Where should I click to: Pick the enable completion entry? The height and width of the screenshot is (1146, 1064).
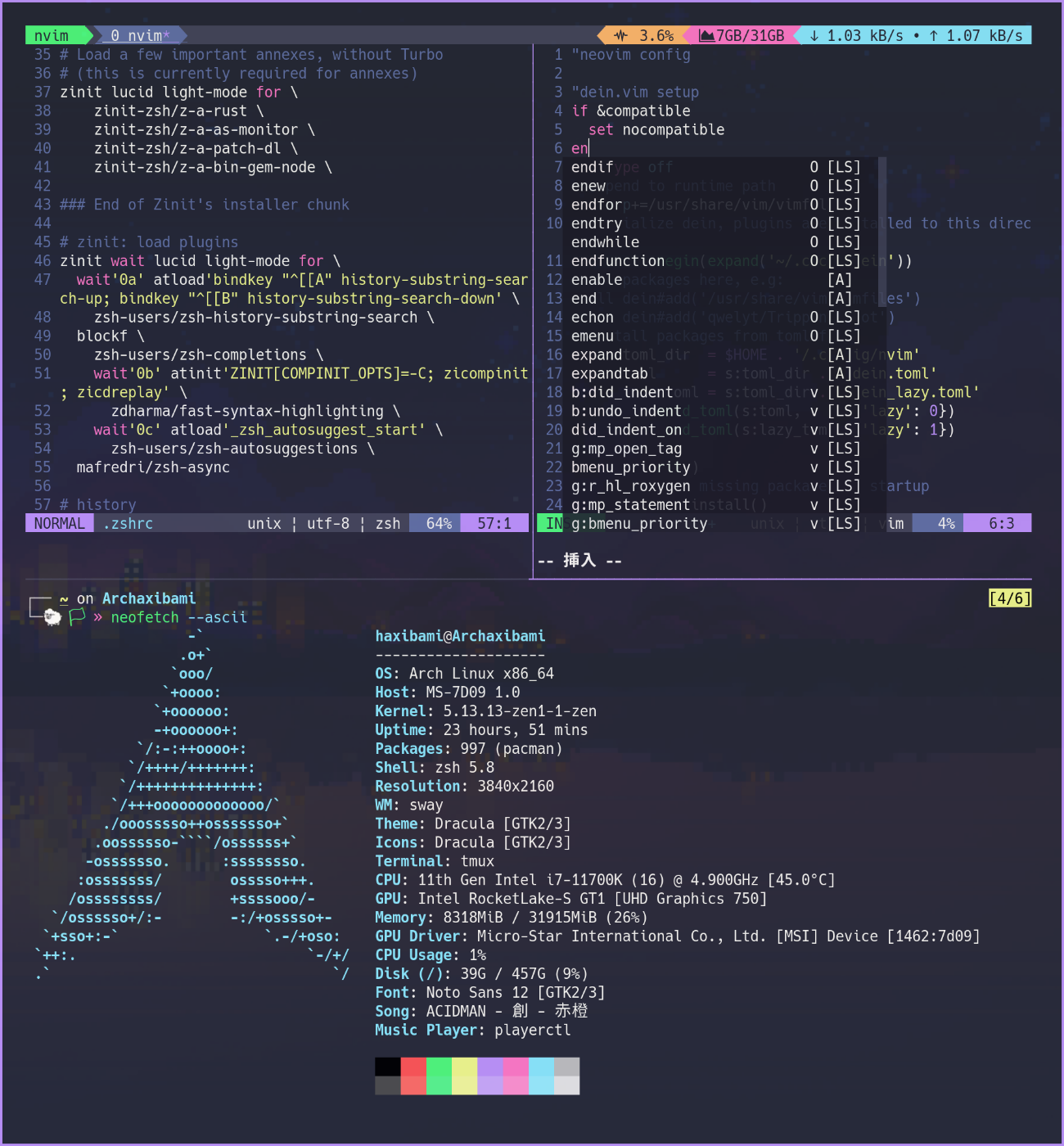pyautogui.click(x=720, y=280)
